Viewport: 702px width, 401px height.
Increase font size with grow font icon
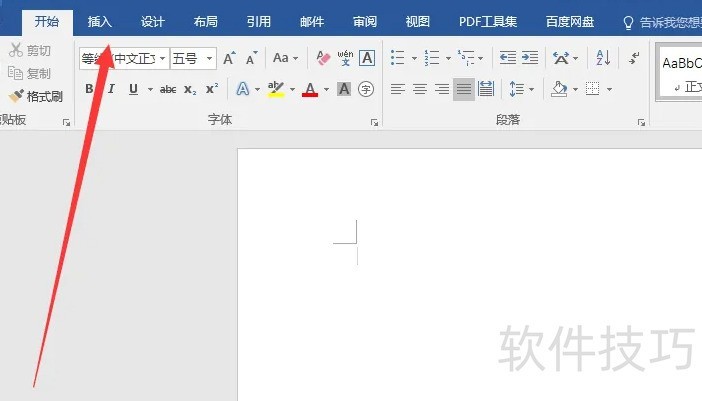click(229, 58)
